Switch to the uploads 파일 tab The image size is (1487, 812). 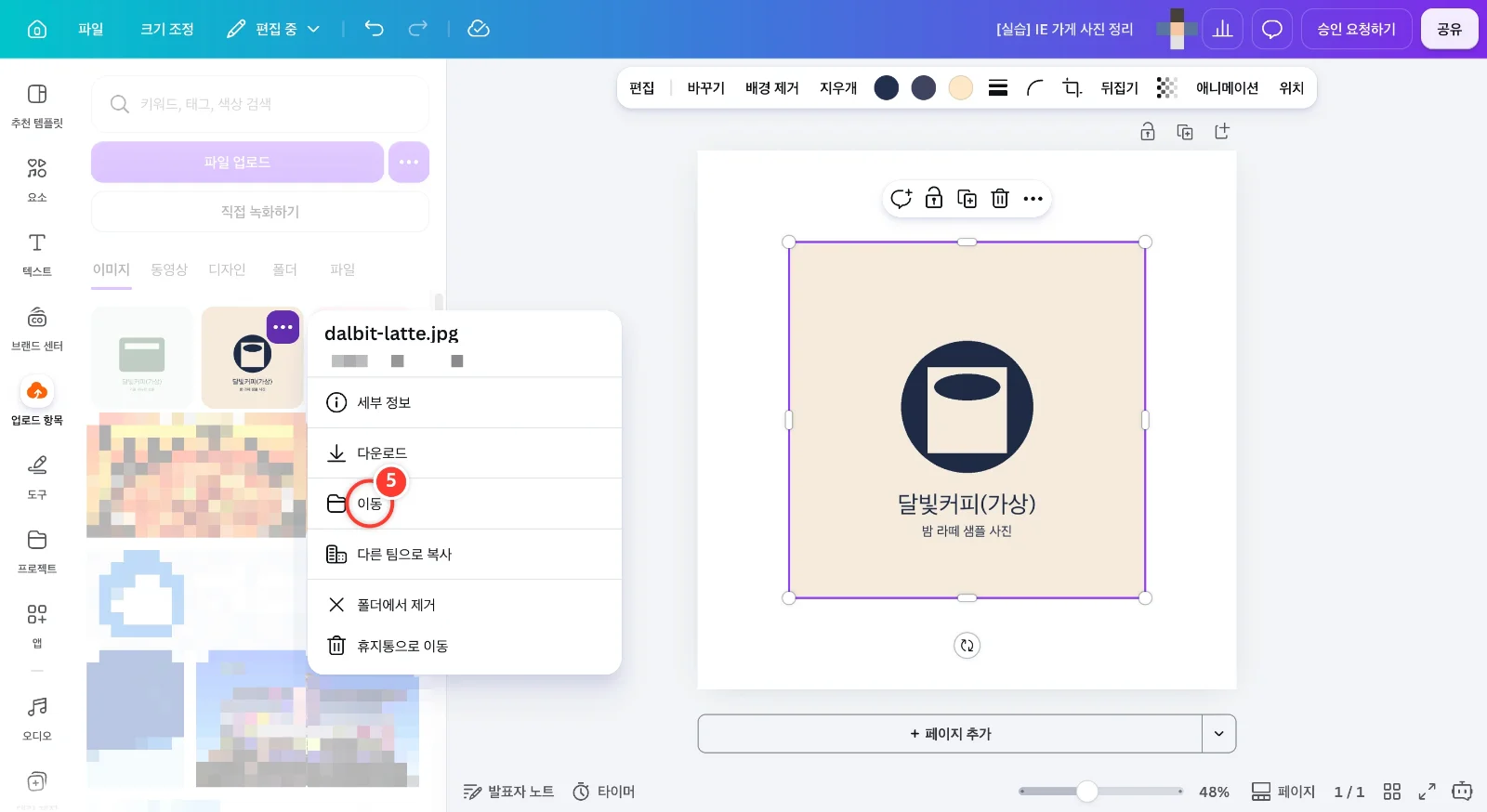(x=343, y=269)
